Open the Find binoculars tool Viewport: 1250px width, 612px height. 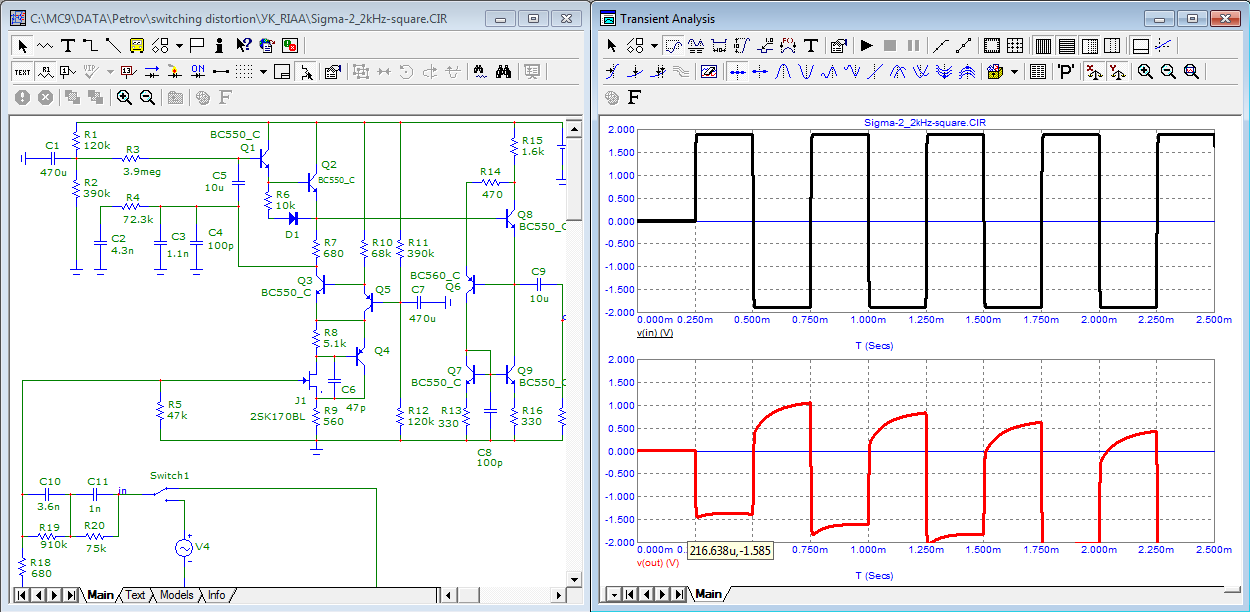[x=505, y=71]
